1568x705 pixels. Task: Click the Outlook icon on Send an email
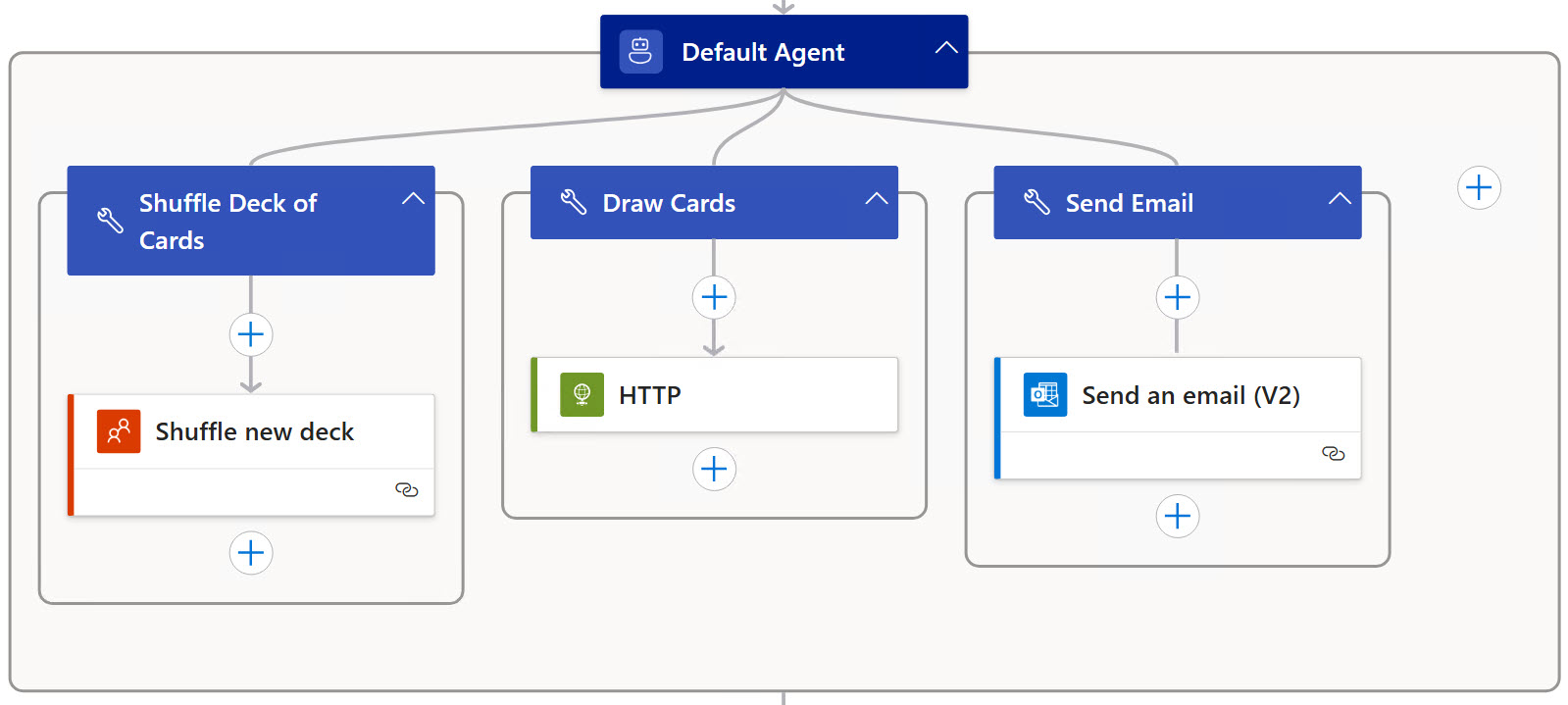[x=1044, y=395]
